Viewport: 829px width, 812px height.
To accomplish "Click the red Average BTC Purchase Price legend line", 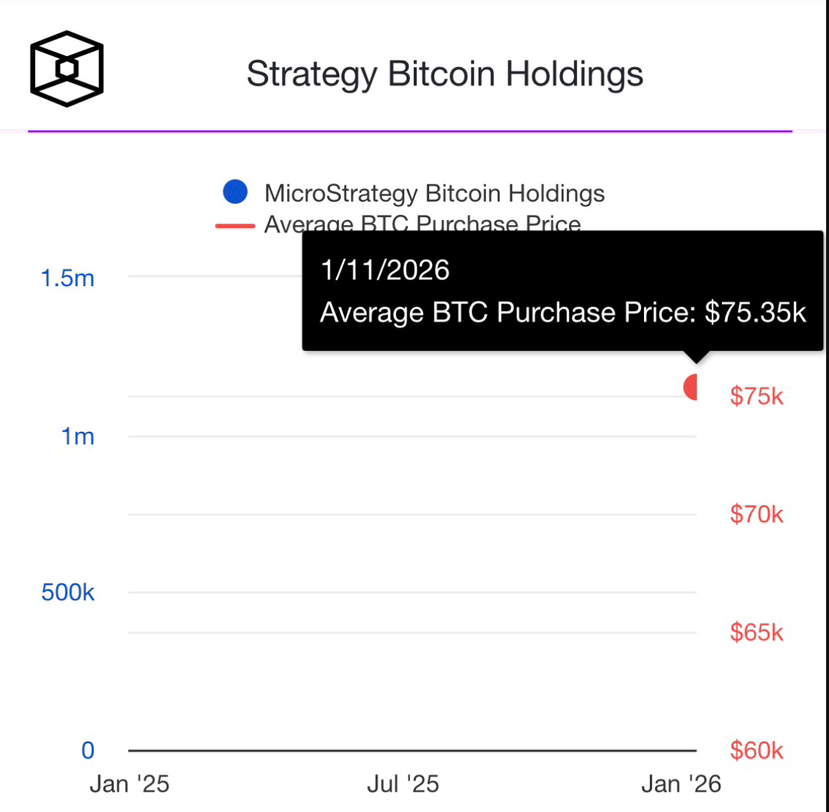I will tap(236, 226).
